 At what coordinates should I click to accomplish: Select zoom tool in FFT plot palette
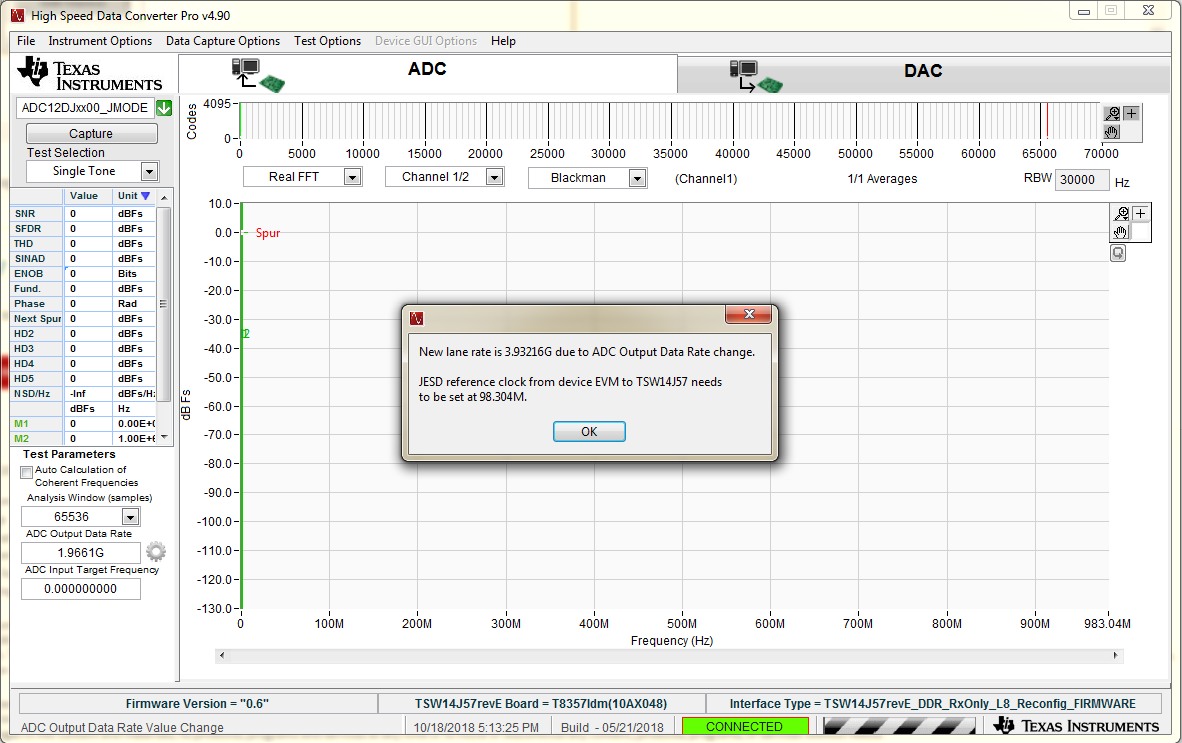point(1122,214)
